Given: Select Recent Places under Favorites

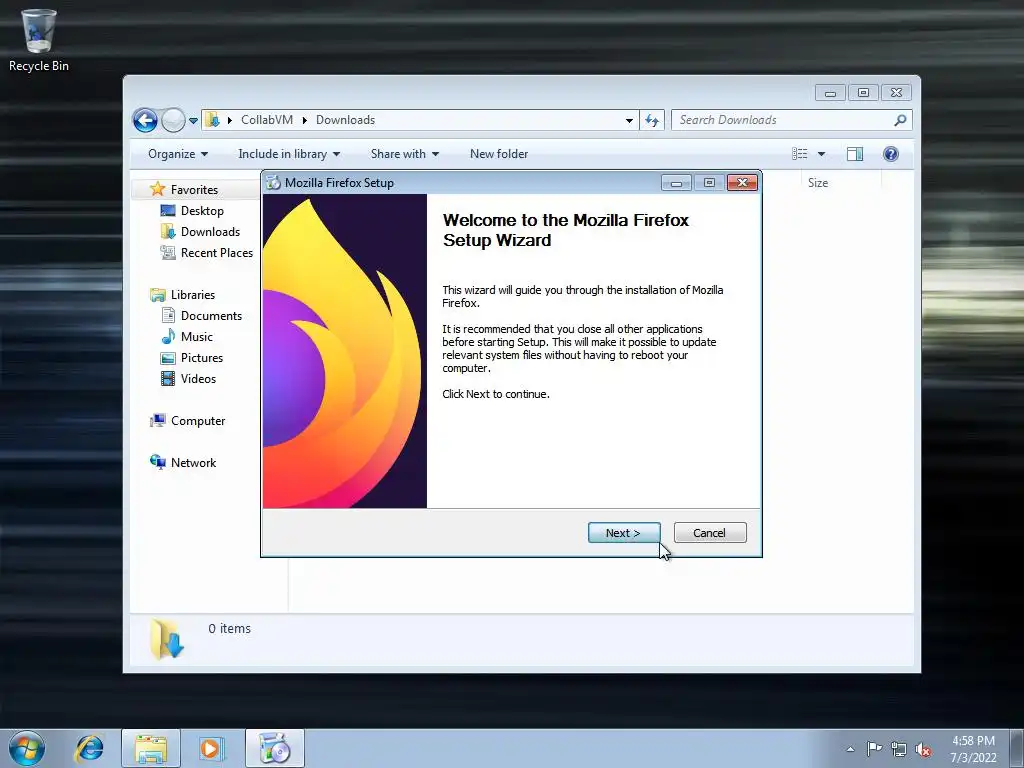Looking at the screenshot, I should (x=216, y=253).
